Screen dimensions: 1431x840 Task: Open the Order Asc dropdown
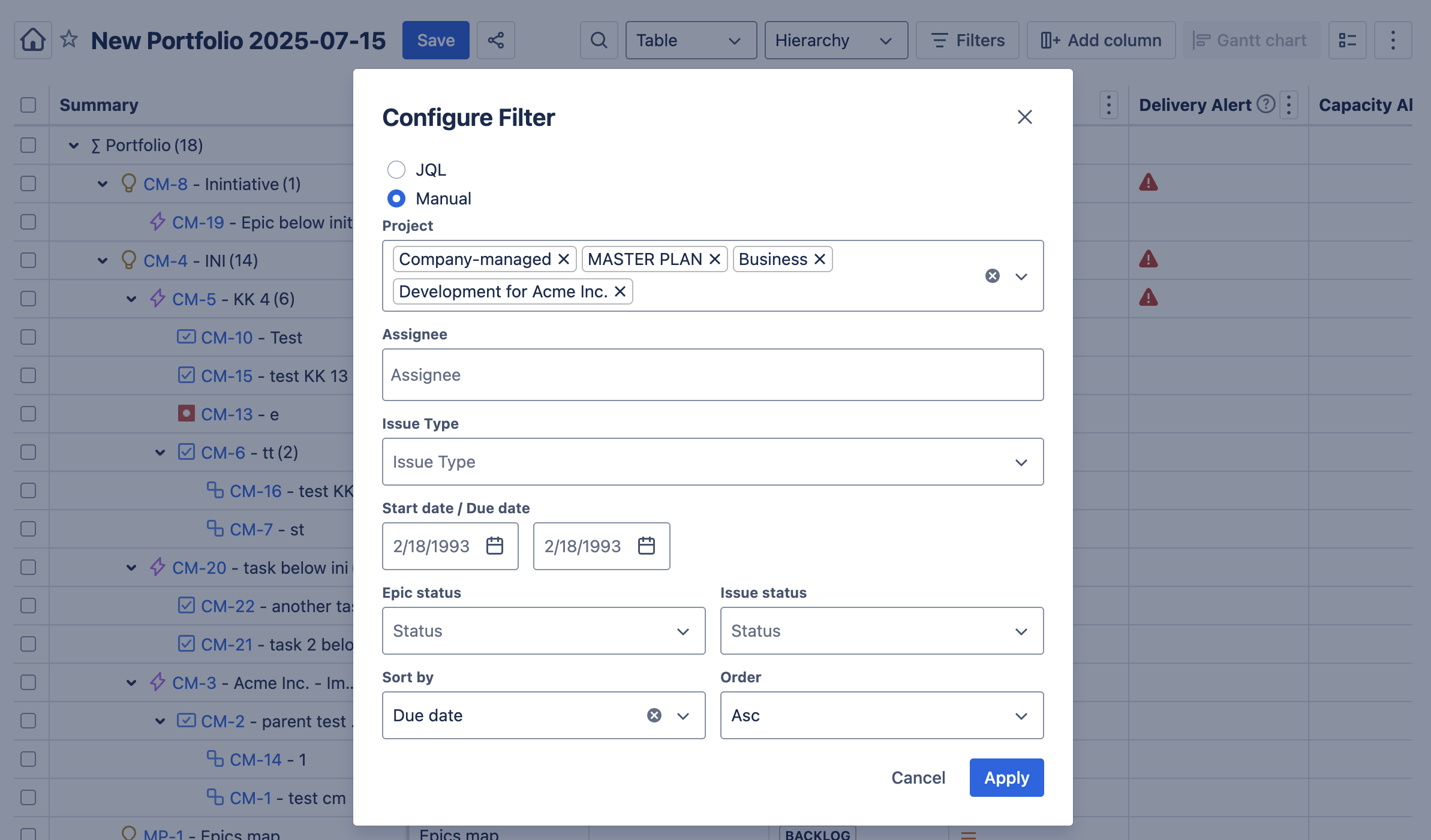coord(882,715)
